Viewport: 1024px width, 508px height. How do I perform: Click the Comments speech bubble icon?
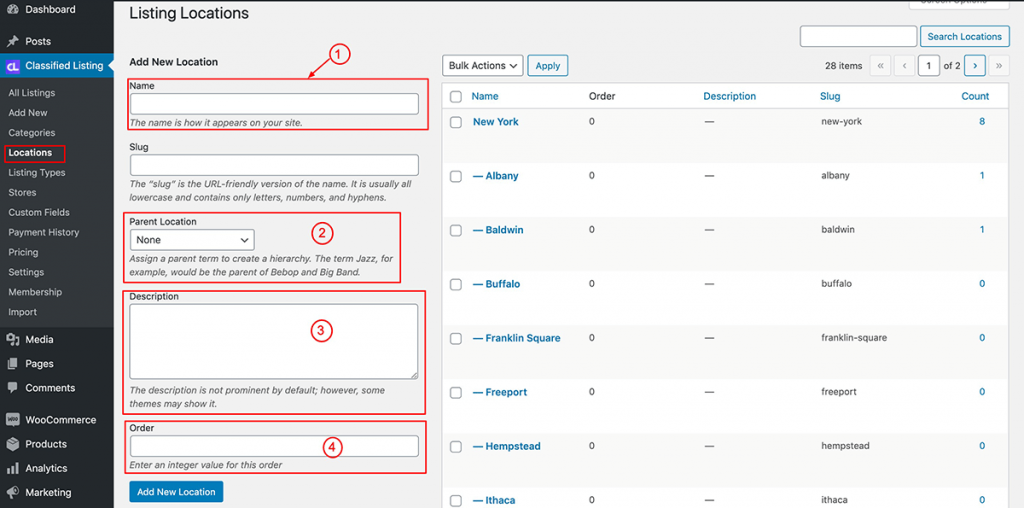point(12,388)
